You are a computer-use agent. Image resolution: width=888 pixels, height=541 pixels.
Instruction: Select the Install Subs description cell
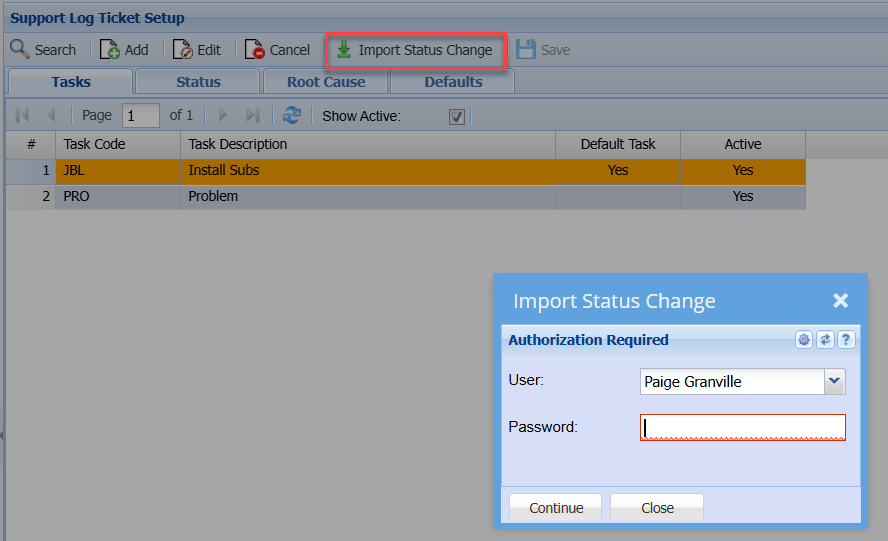pos(368,171)
